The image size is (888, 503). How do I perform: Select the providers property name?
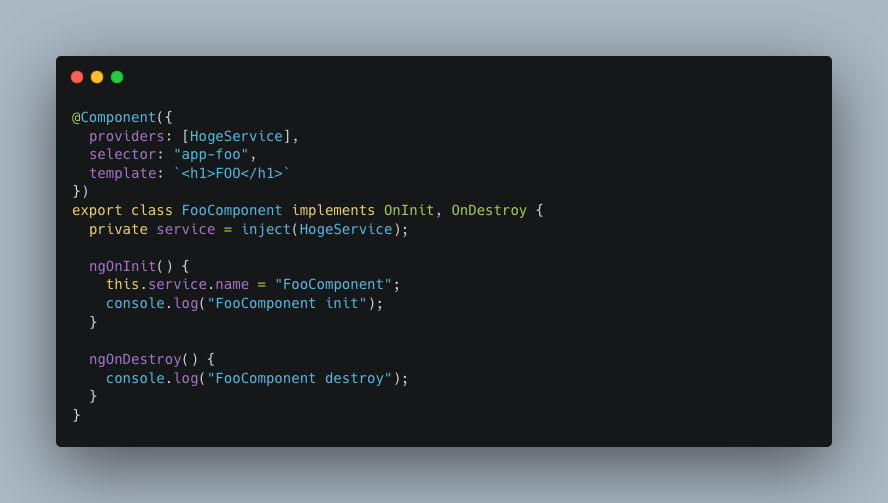[126, 136]
